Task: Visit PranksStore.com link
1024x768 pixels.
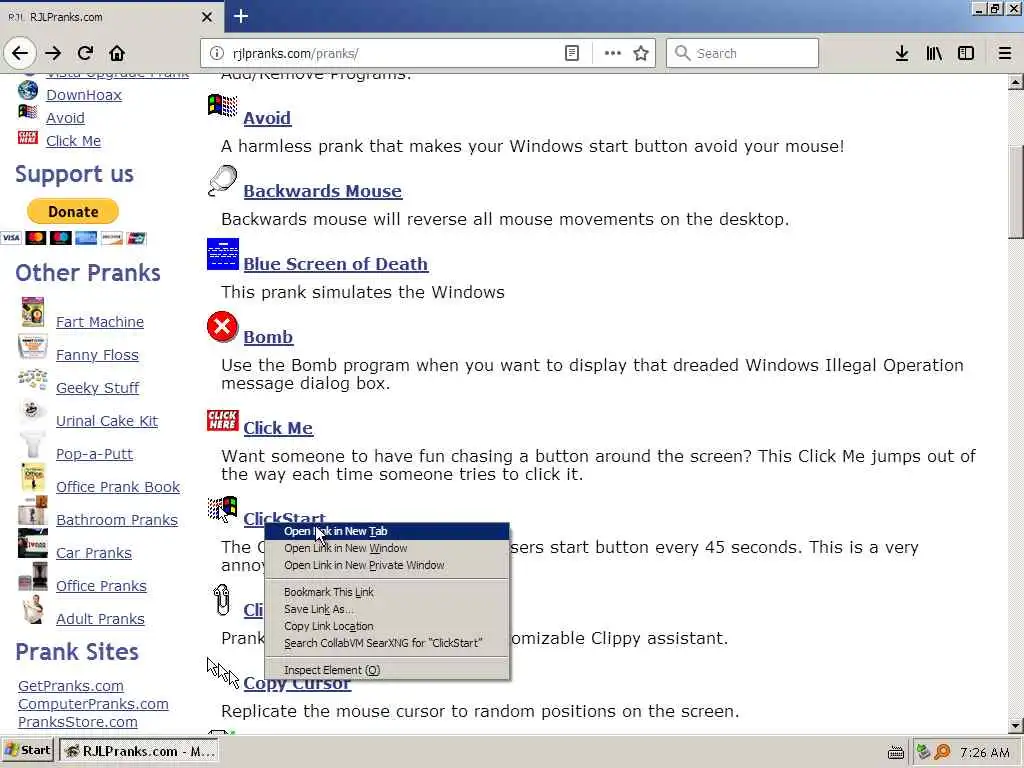Action: click(x=78, y=722)
